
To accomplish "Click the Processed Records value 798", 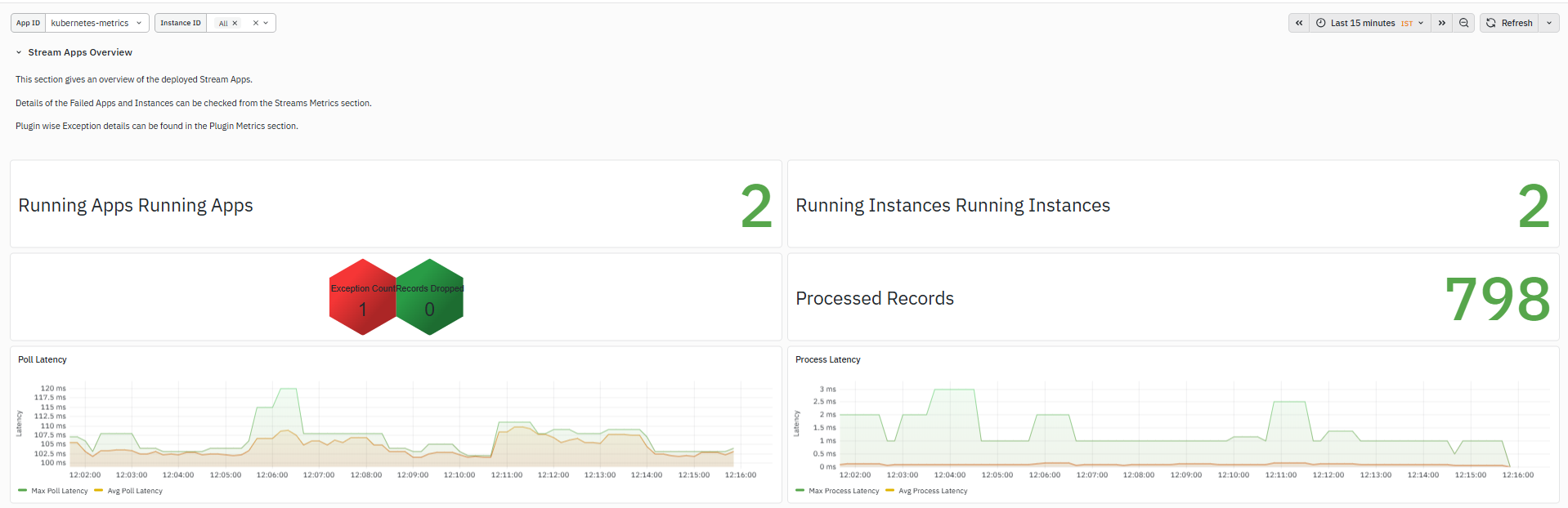I will pyautogui.click(x=1498, y=299).
